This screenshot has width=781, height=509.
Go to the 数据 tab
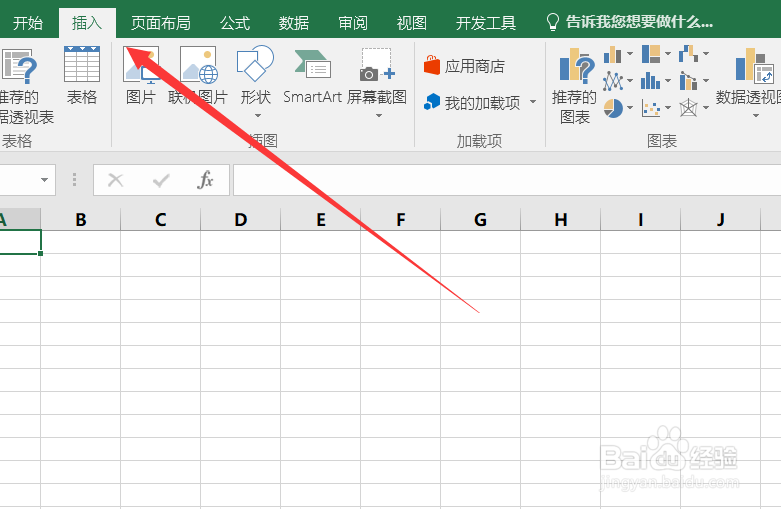294,23
